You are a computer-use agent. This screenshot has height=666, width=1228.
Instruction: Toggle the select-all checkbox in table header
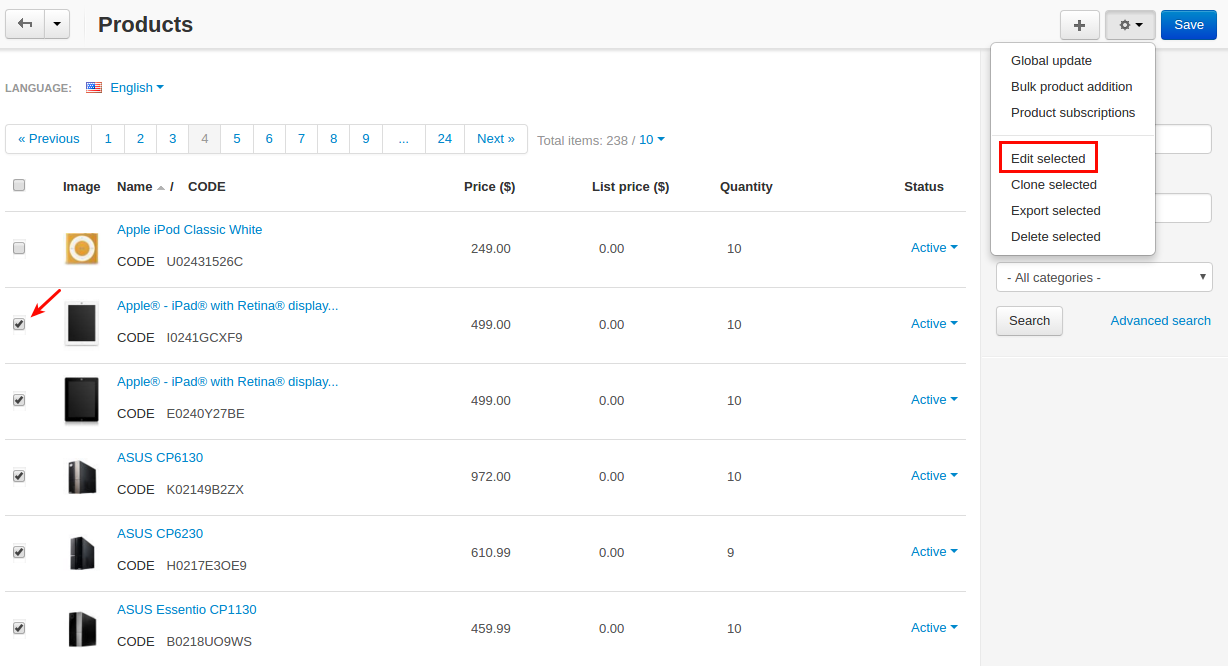[19, 185]
